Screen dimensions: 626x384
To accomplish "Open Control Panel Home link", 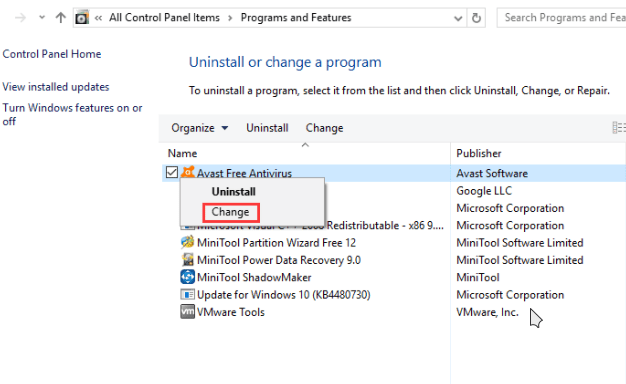I will pos(52,54).
